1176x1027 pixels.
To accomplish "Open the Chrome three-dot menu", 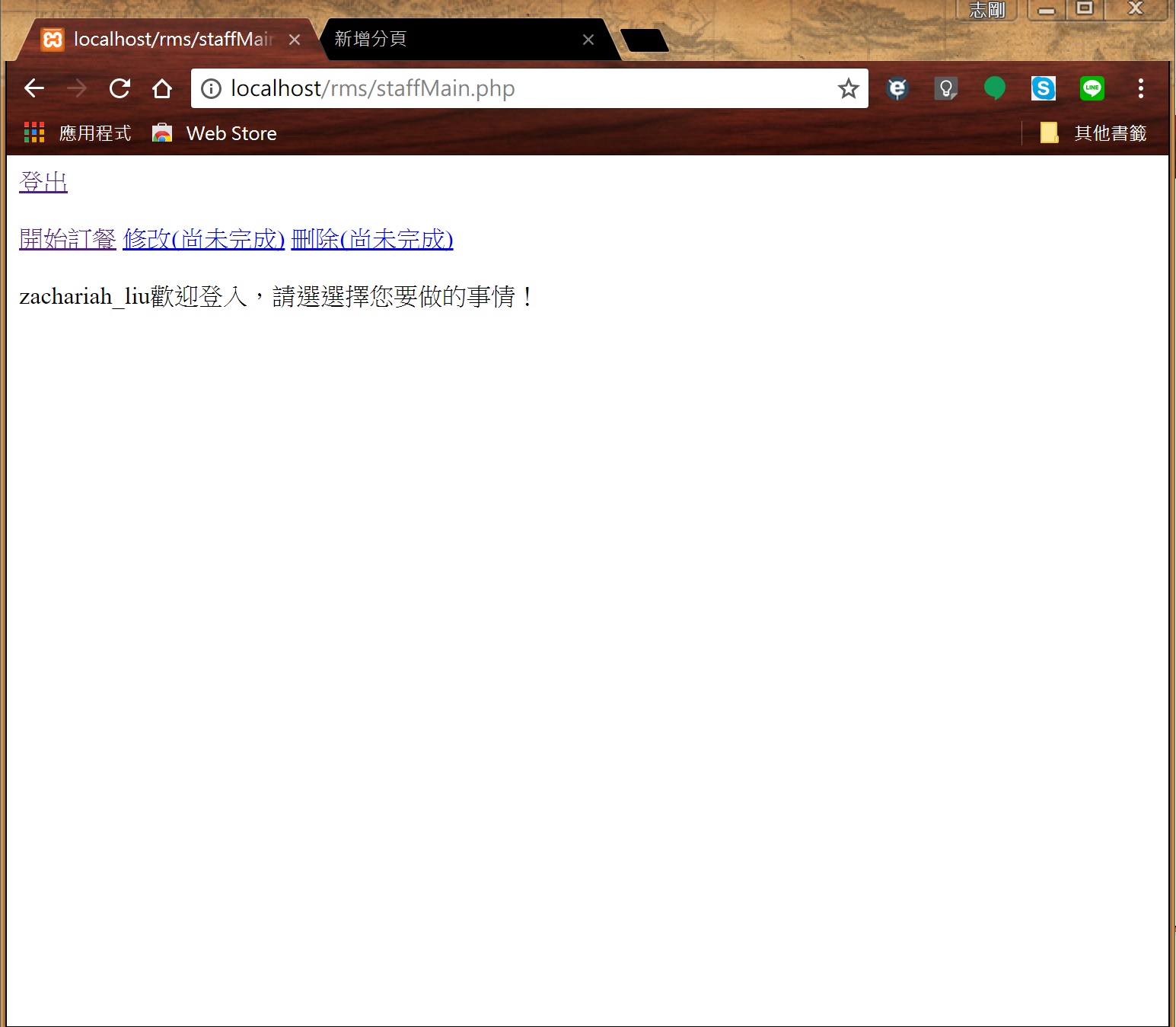I will tap(1140, 88).
